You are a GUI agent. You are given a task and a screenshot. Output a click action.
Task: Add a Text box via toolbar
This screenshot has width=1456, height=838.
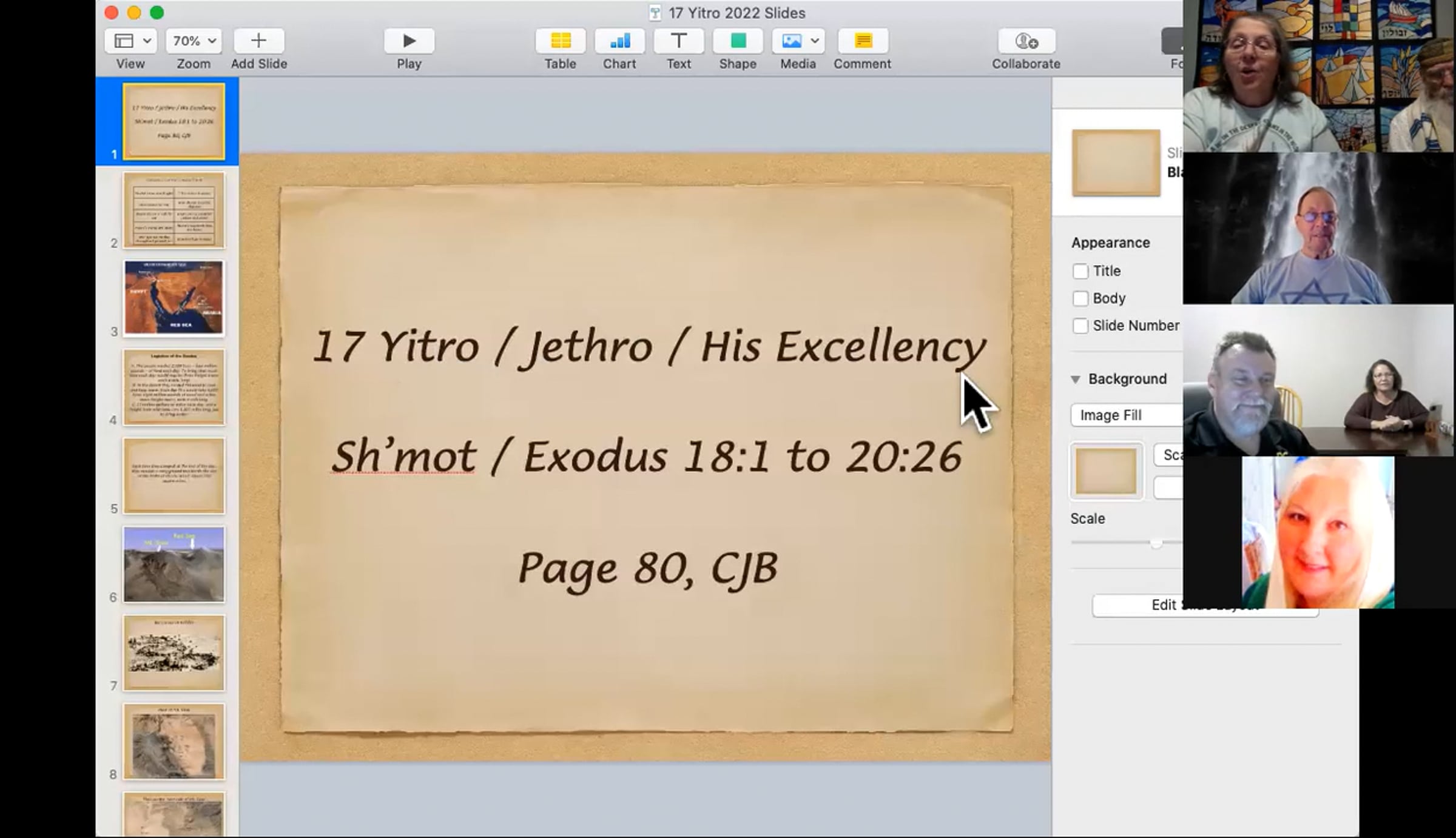tap(678, 41)
